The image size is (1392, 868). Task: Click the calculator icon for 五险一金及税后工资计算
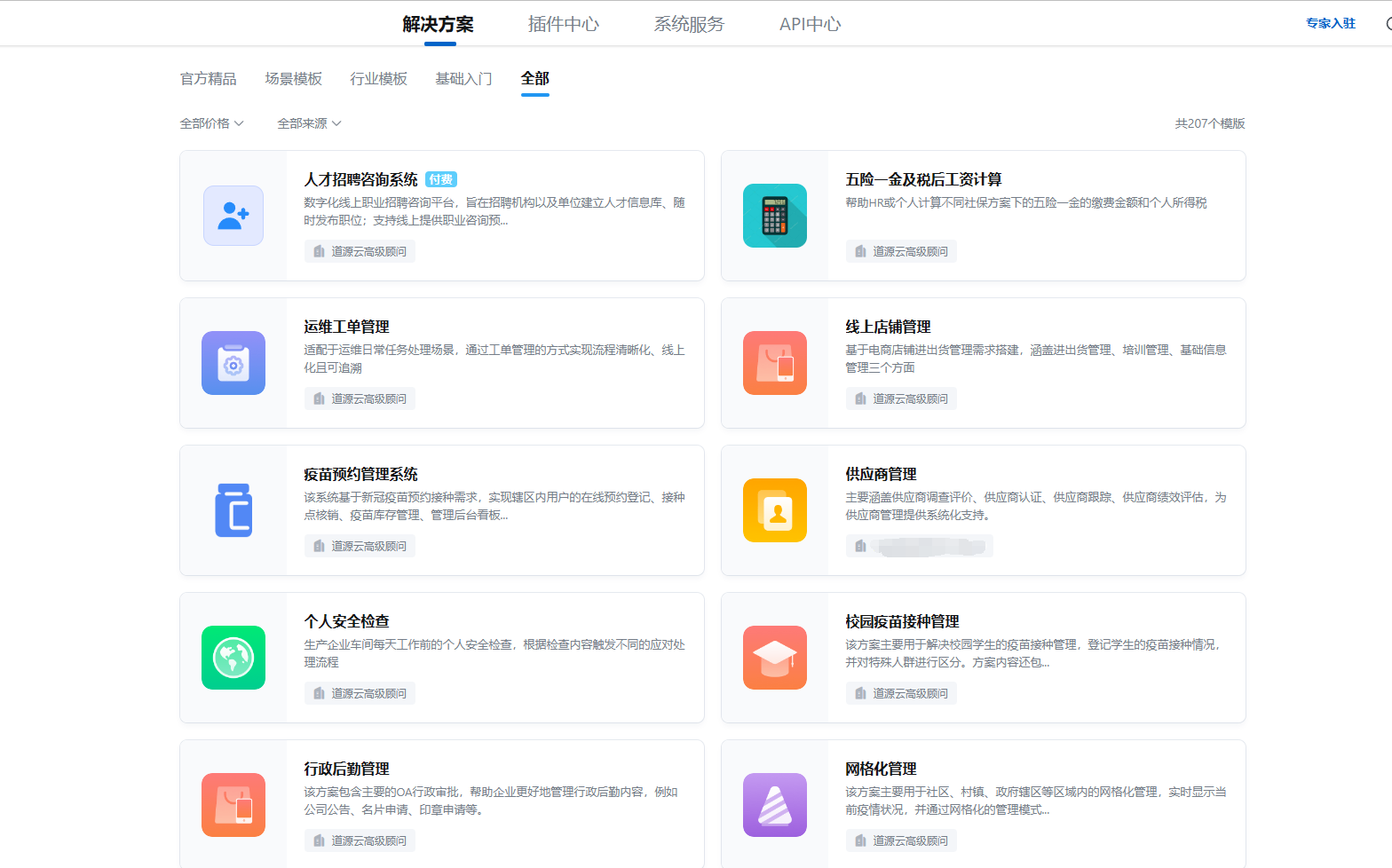coord(775,216)
